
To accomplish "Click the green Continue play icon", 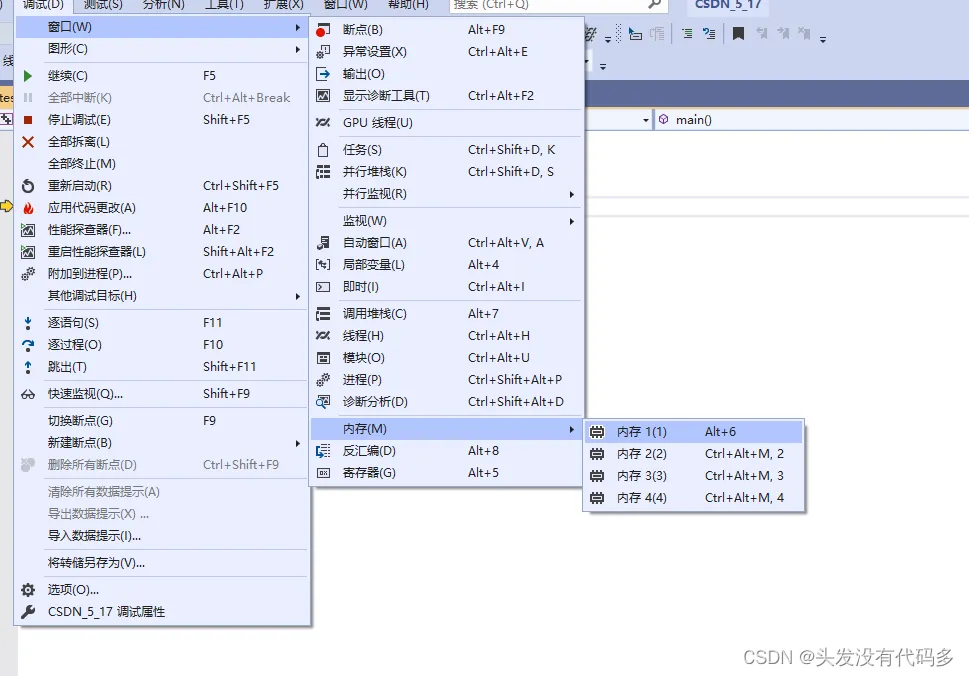I will (x=28, y=76).
